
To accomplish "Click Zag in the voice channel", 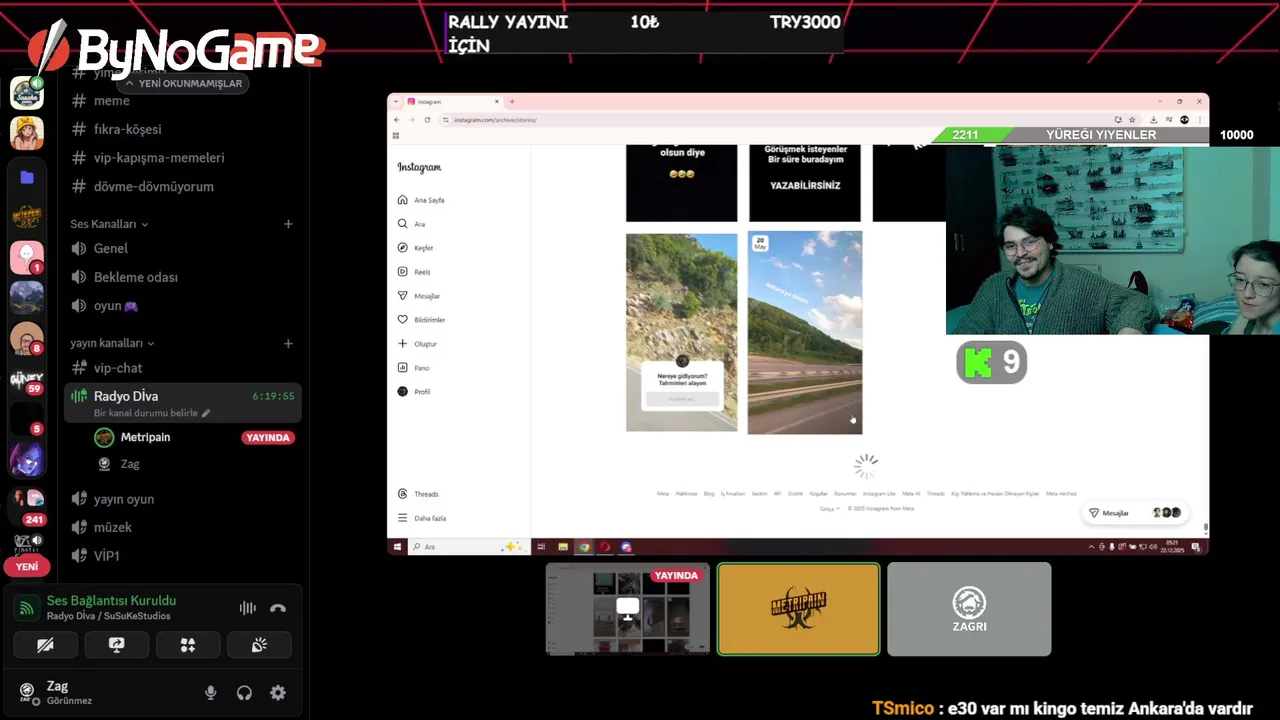I will pyautogui.click(x=130, y=464).
